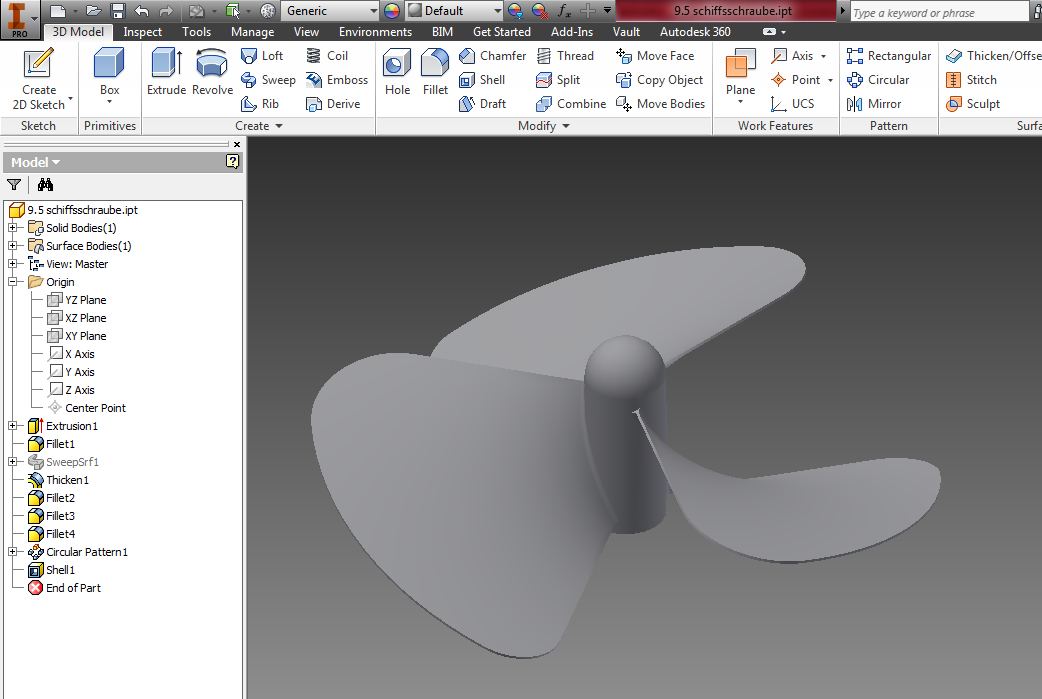This screenshot has height=699, width=1042.
Task: Select the Mirror tool
Action: 874,104
